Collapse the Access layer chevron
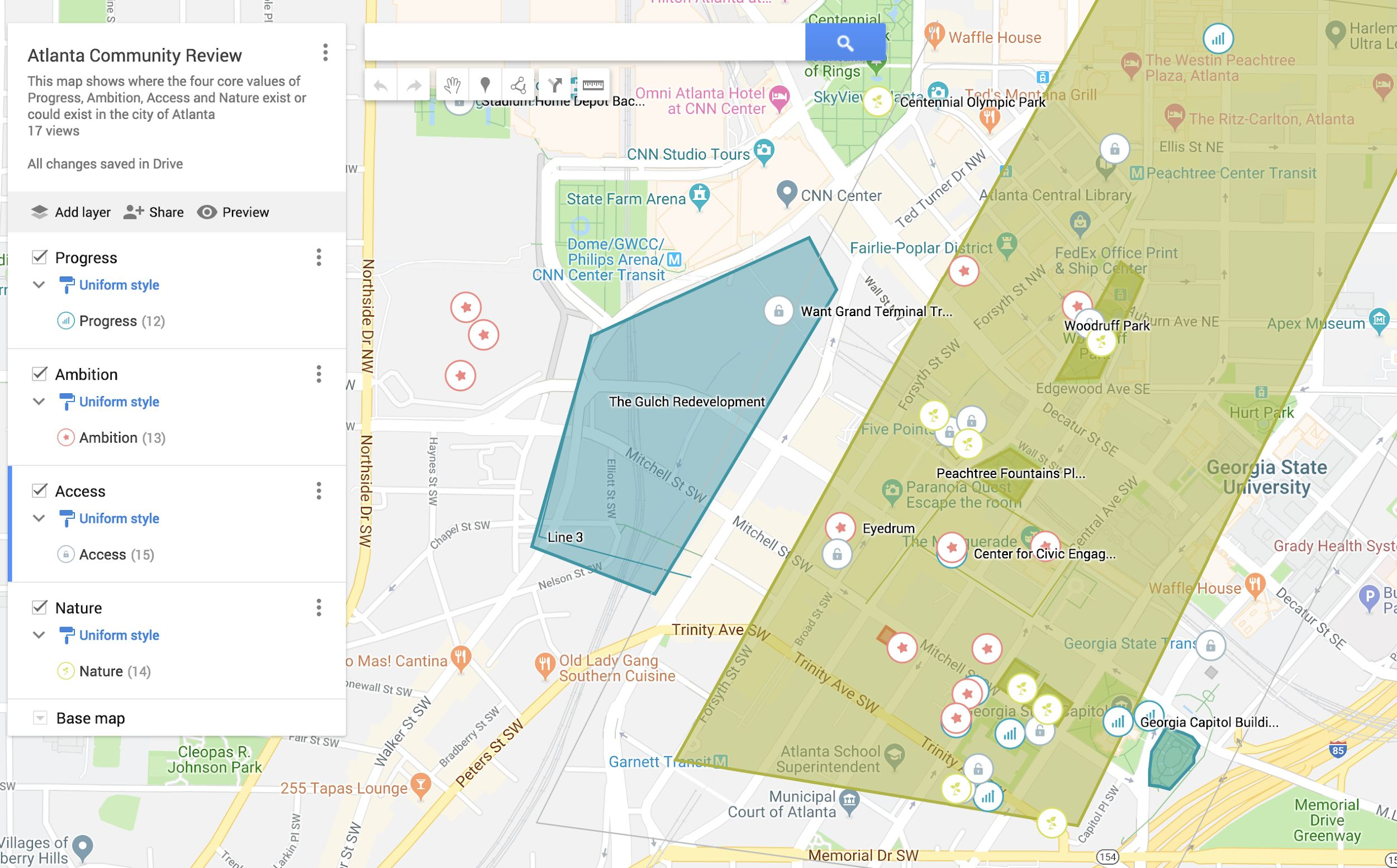Screen dimensions: 1397x868 (x=39, y=518)
